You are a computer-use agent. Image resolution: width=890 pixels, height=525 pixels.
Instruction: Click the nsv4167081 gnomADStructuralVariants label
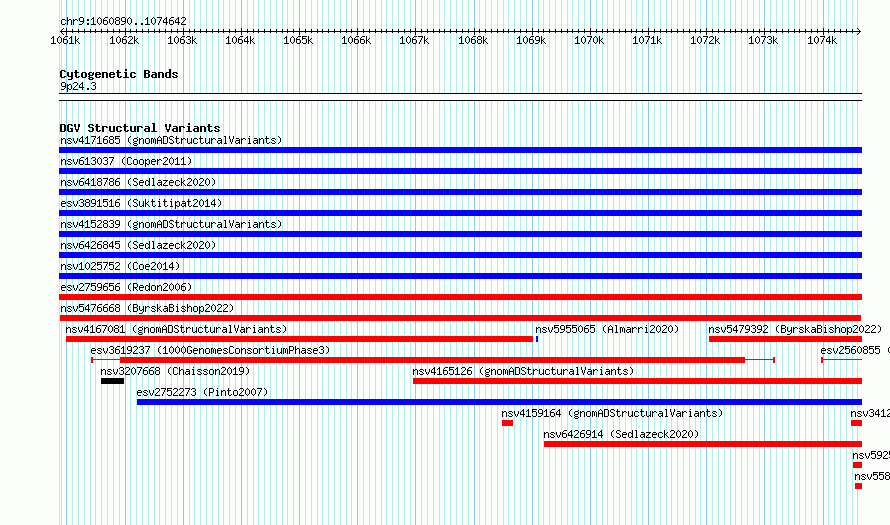(x=176, y=329)
